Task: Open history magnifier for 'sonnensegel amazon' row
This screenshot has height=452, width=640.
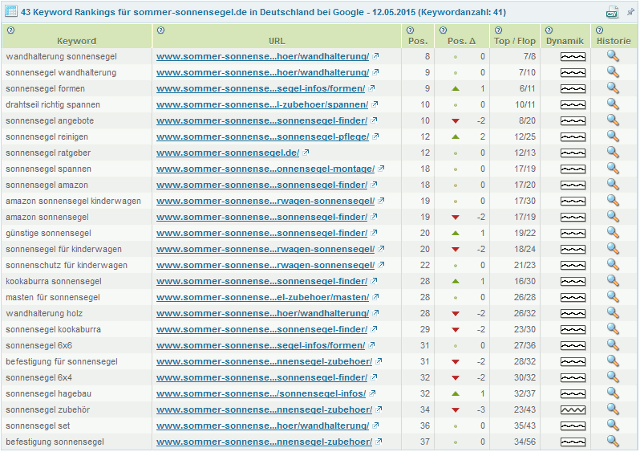Action: (612, 184)
